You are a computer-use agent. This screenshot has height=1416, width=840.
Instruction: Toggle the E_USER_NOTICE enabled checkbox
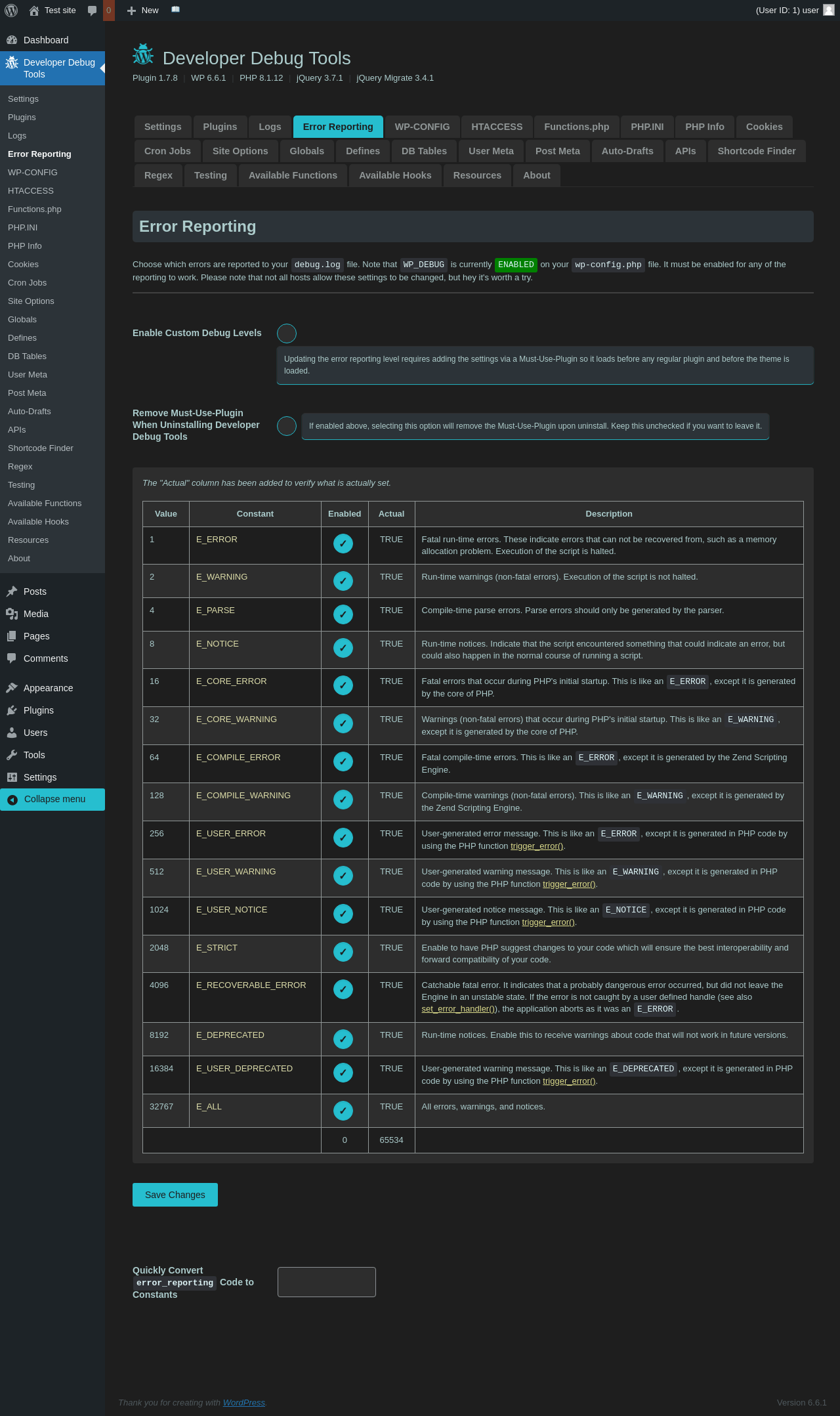click(x=343, y=914)
